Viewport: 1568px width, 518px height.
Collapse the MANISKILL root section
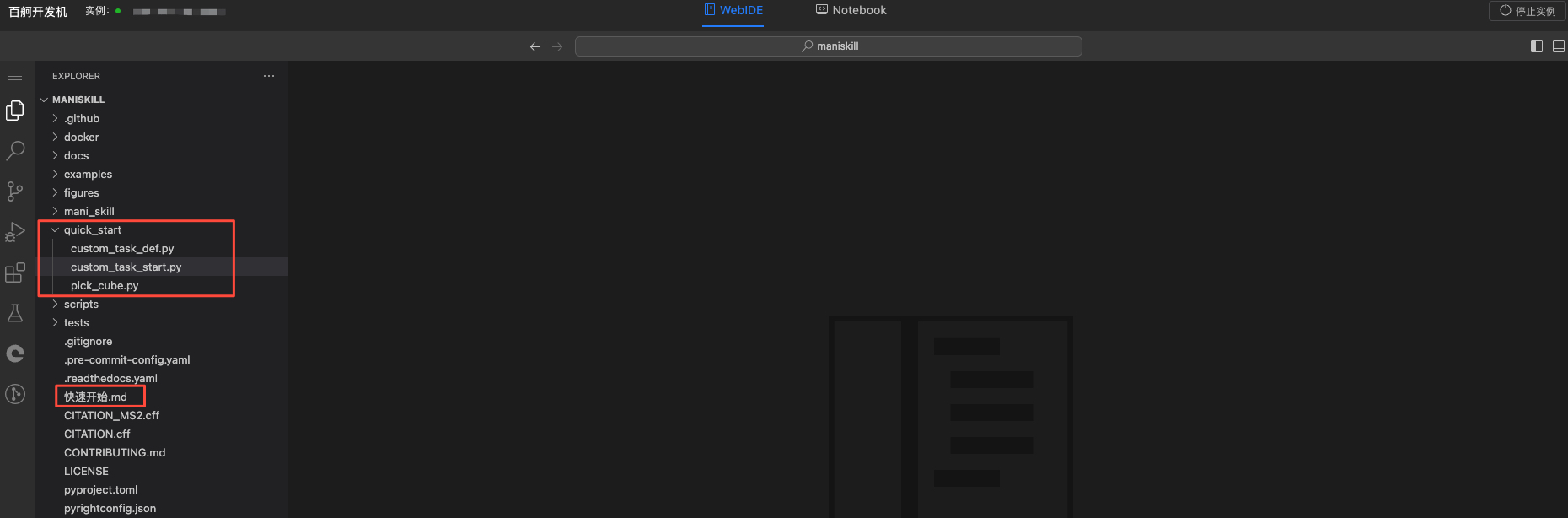[78, 100]
